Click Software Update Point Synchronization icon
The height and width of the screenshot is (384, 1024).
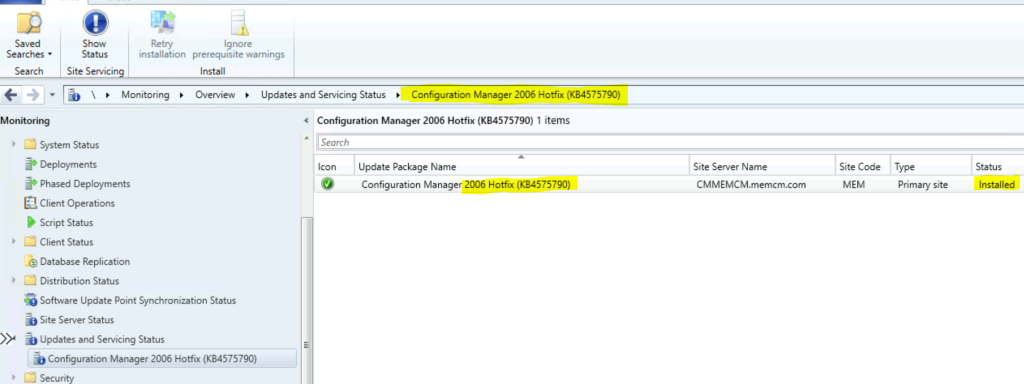pos(30,300)
